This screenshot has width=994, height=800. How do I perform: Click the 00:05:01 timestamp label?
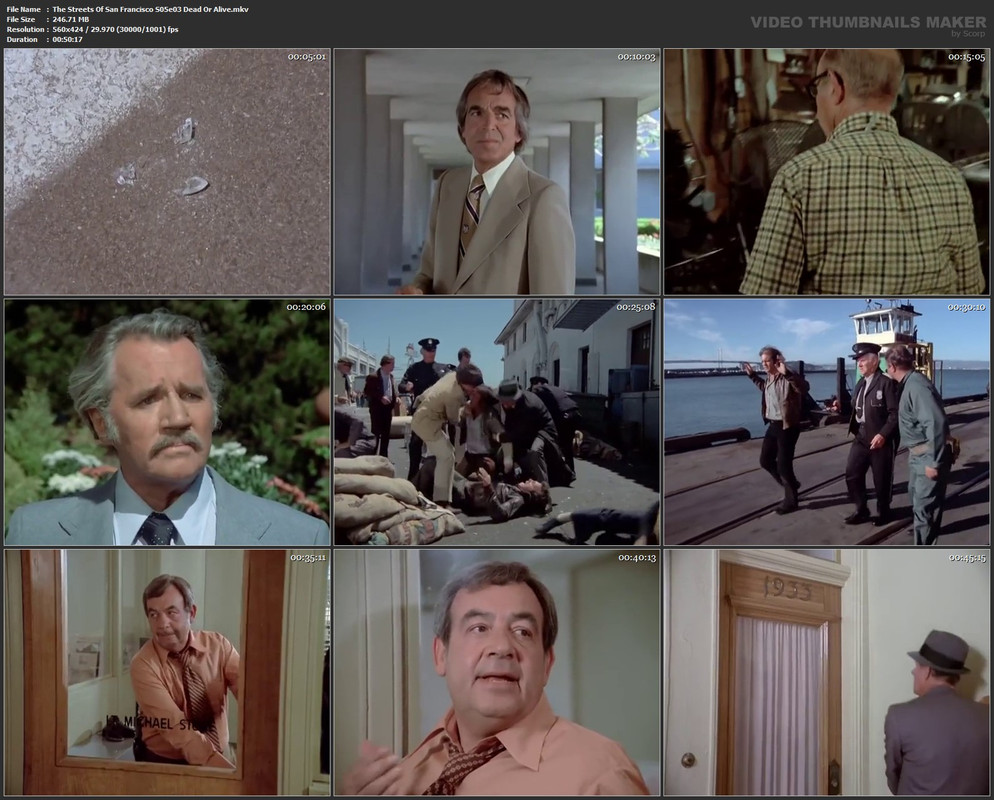click(x=307, y=56)
